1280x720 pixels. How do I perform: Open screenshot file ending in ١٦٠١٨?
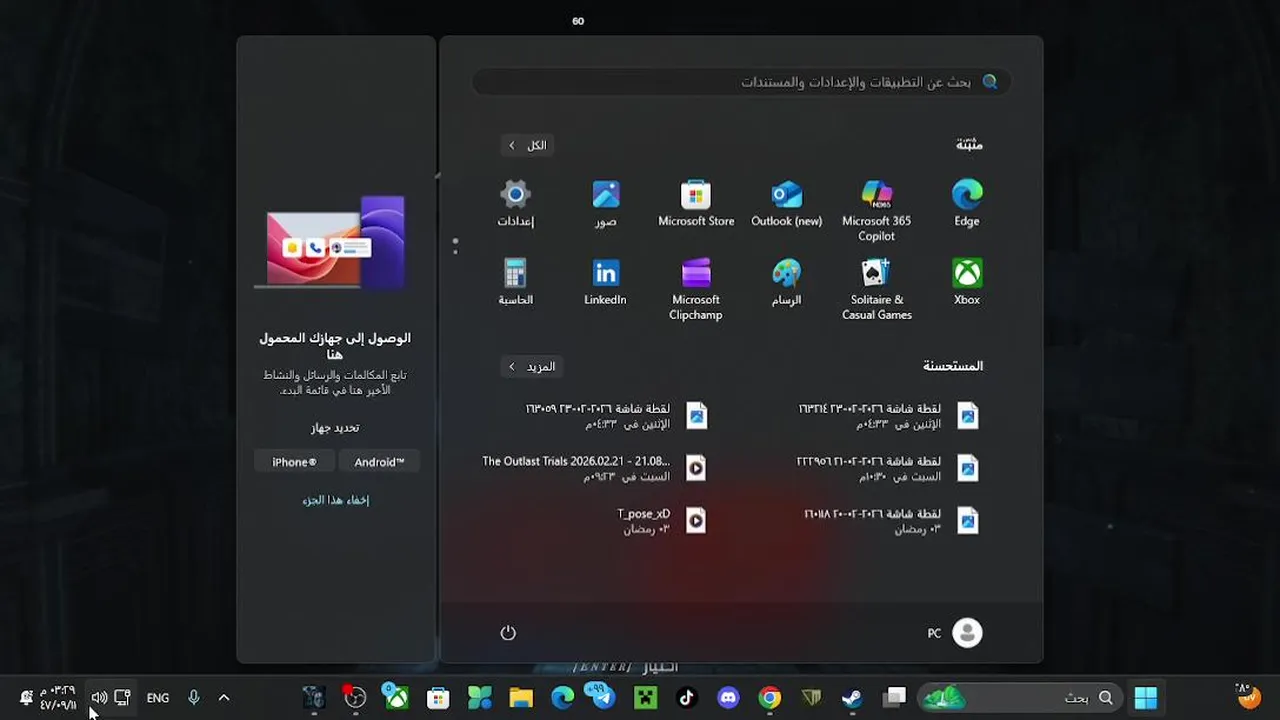pyautogui.click(x=893, y=520)
